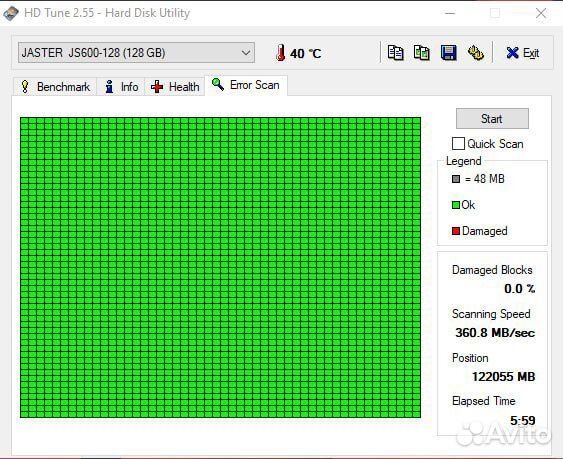Screen dimensions: 563x459
Task: Open the Info tab
Action: pyautogui.click(x=121, y=87)
